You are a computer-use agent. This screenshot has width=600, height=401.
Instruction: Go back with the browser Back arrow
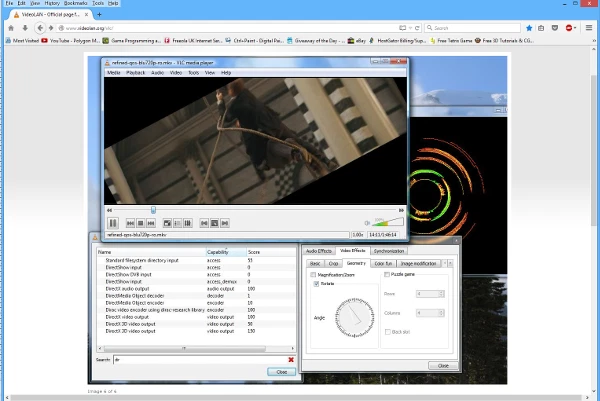point(40,28)
